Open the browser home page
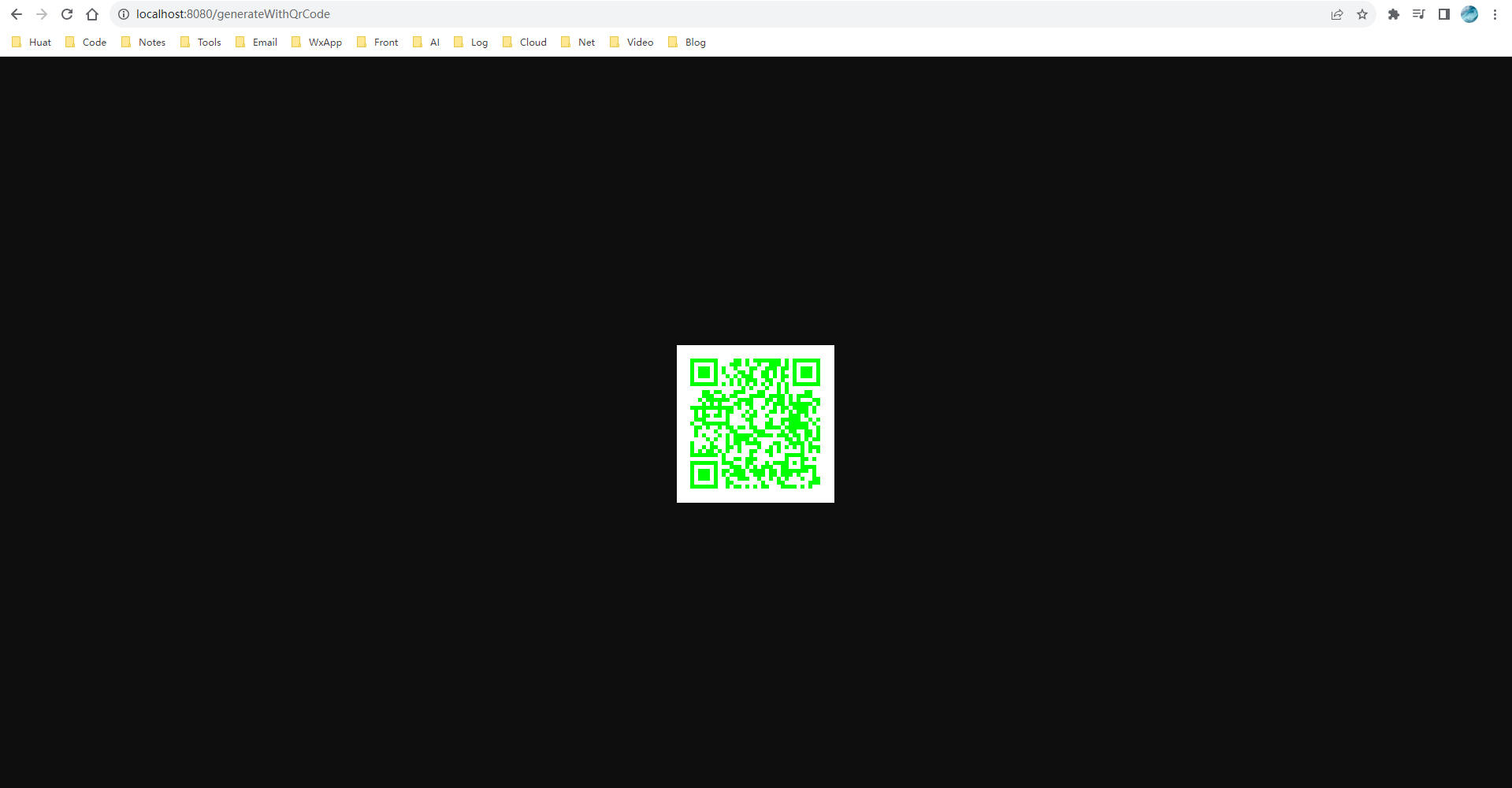 tap(92, 13)
